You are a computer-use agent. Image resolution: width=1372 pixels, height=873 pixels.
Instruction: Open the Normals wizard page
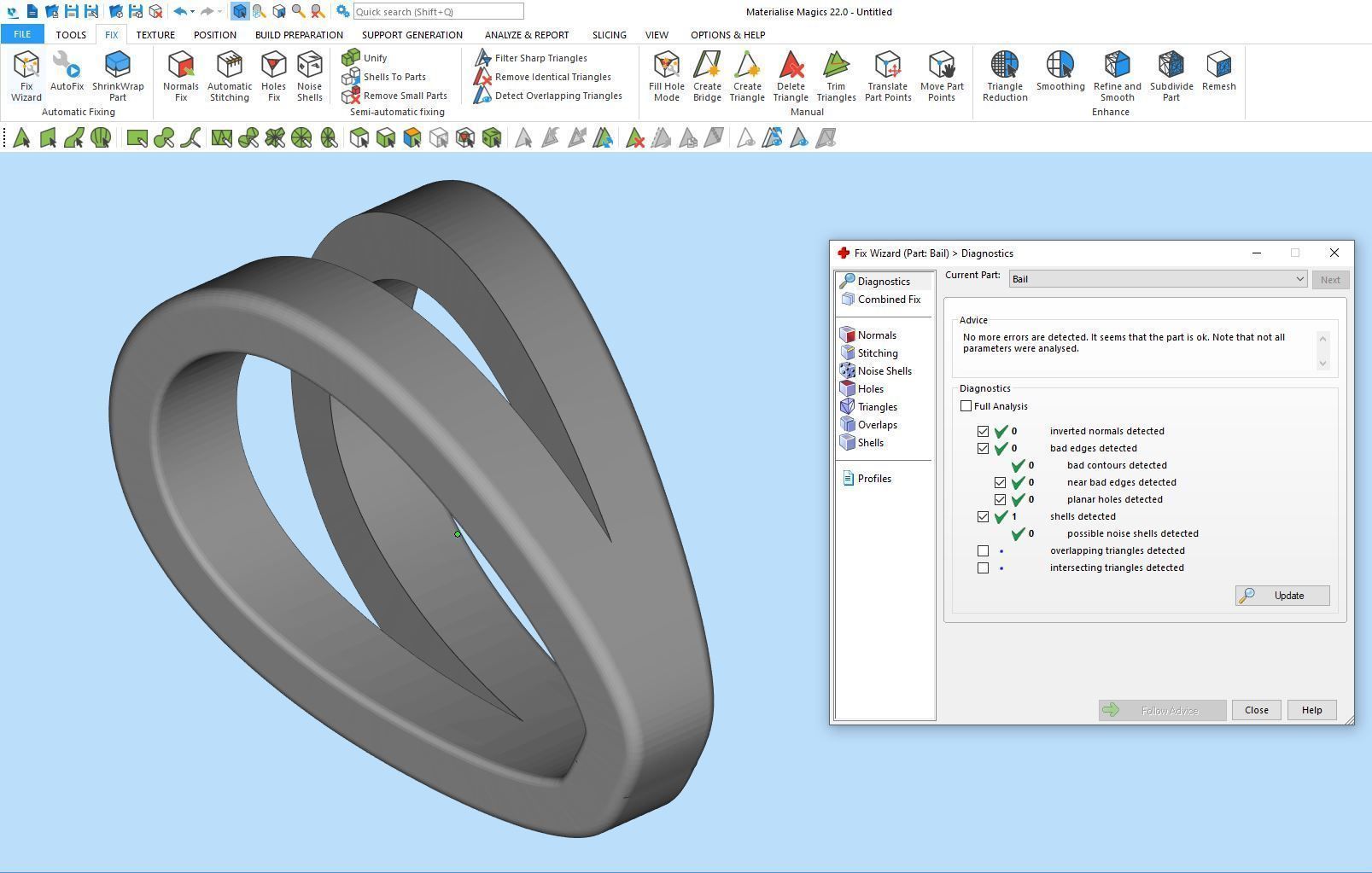[868, 335]
